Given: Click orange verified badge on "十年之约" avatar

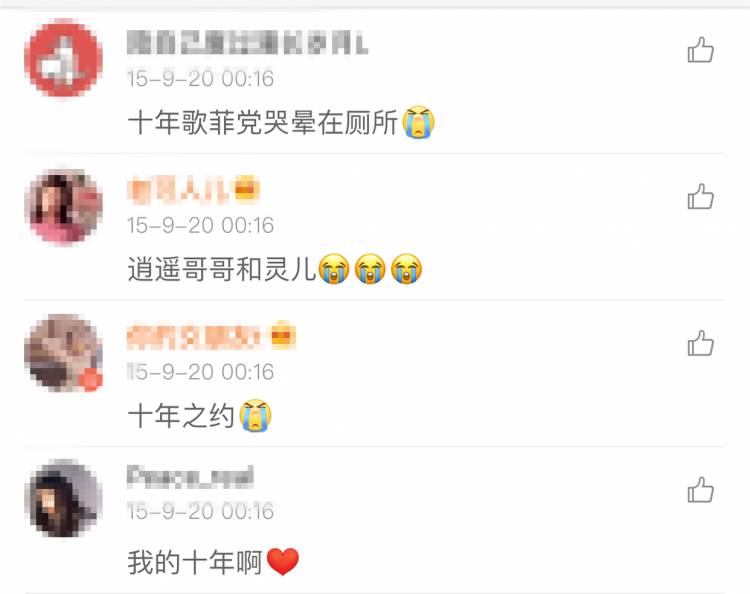Looking at the screenshot, I should coord(90,380).
